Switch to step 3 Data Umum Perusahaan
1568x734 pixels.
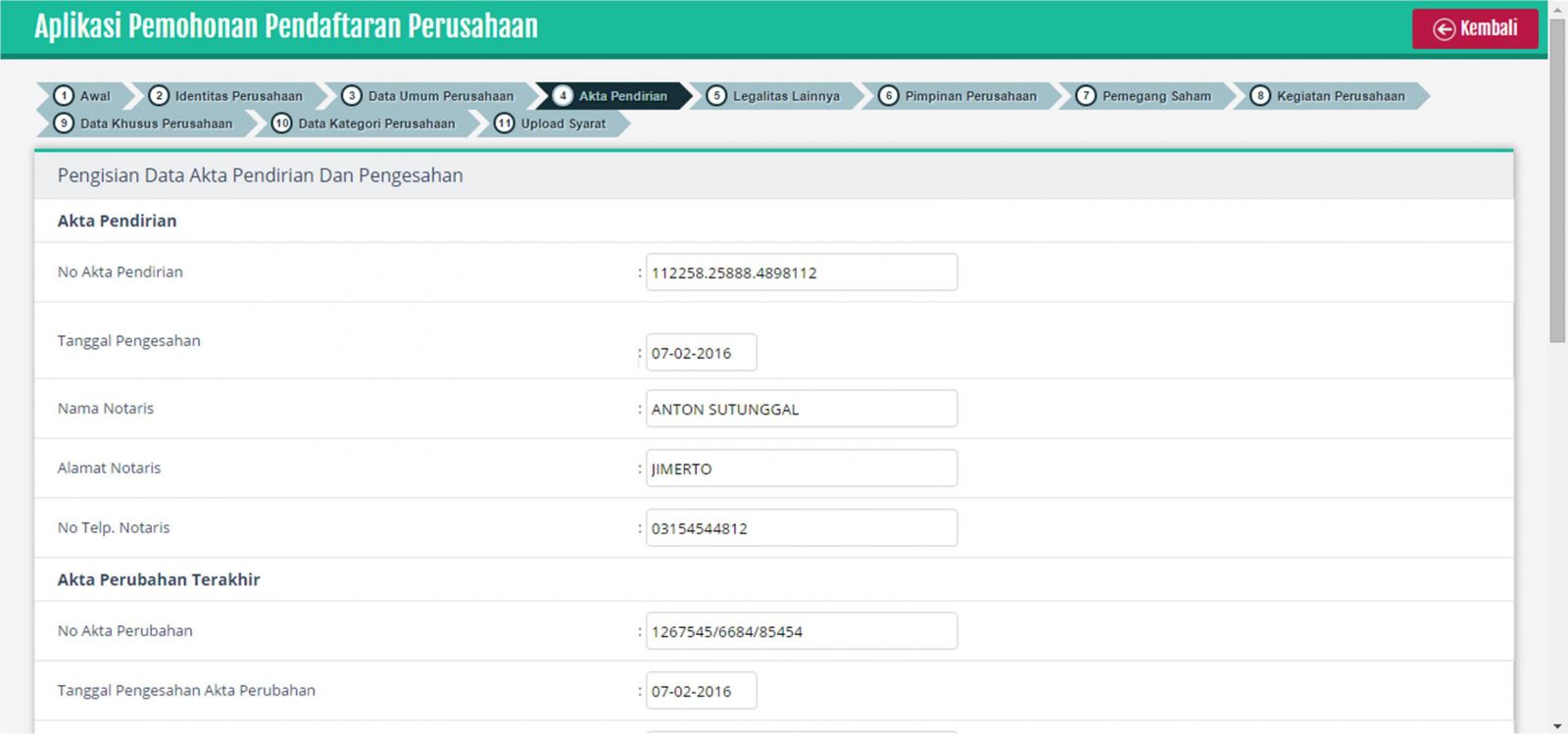[x=428, y=96]
